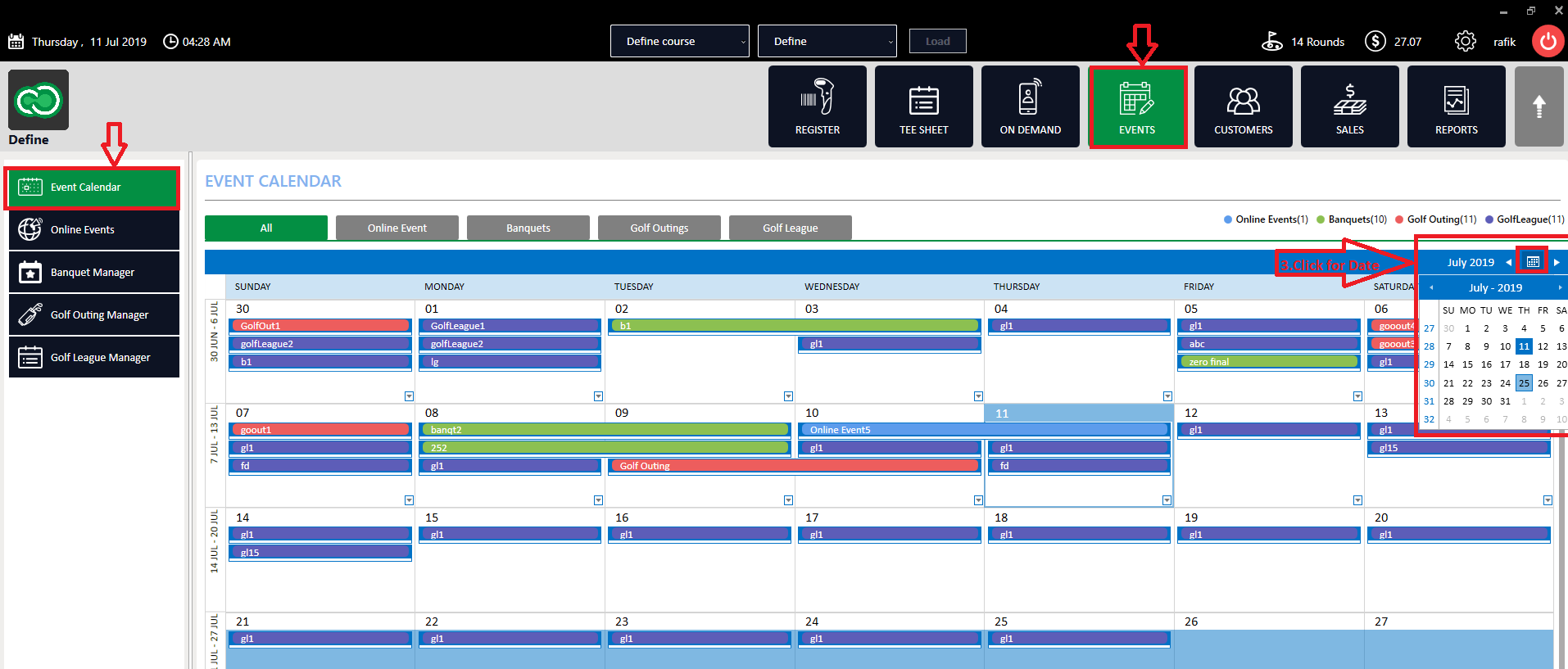Switch to the Golf League filter tab
Viewport: 1568px width, 669px height.
[x=791, y=228]
